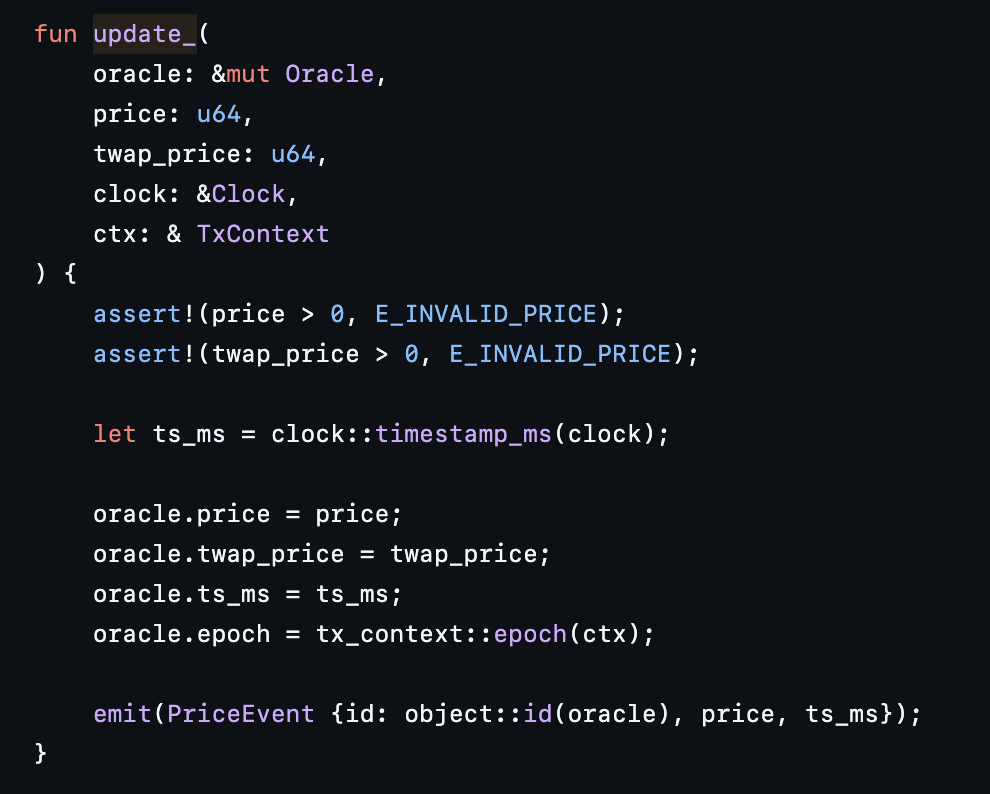Click oracle.twap_price assignment target
Screen dimensions: 990x794
click(x=218, y=554)
